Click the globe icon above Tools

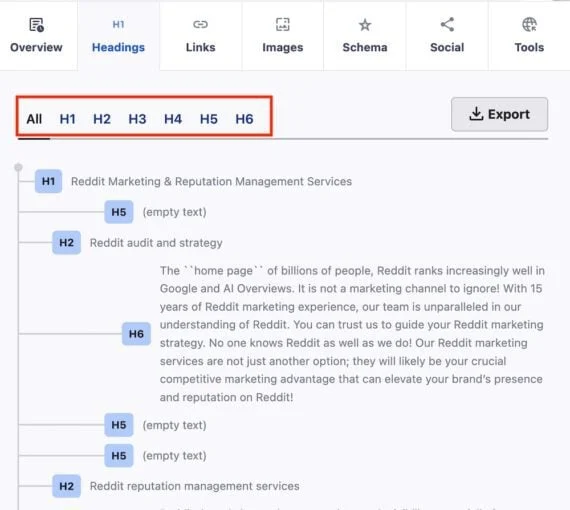[x=529, y=25]
